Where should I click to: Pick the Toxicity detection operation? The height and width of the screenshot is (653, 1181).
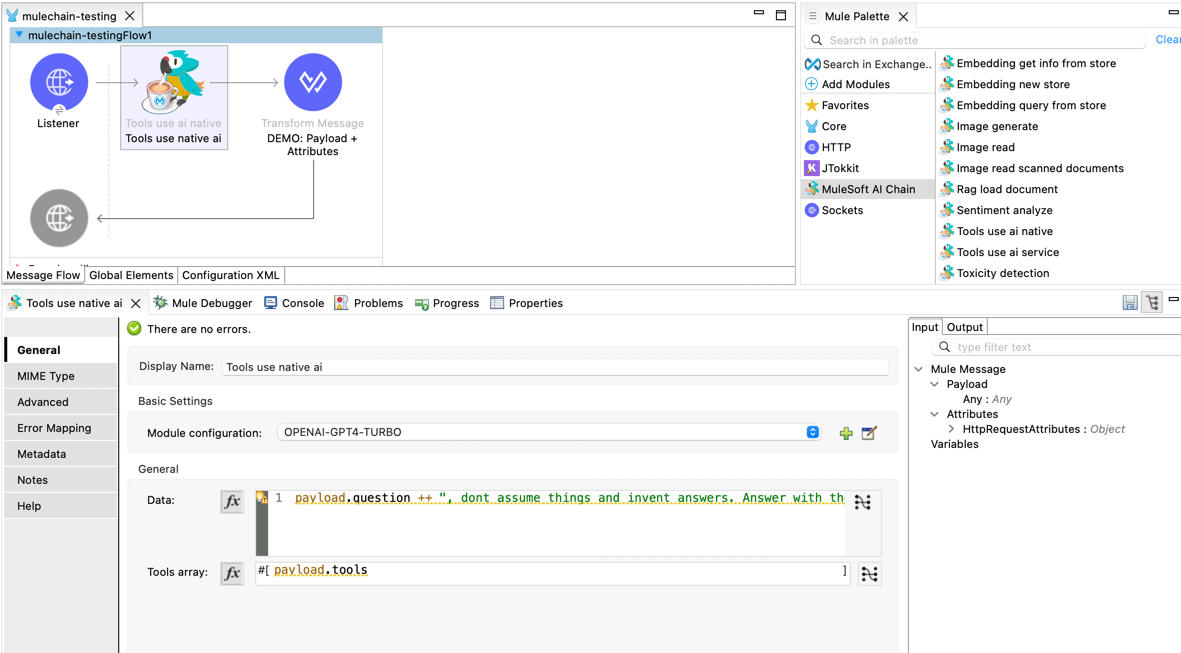coord(995,273)
